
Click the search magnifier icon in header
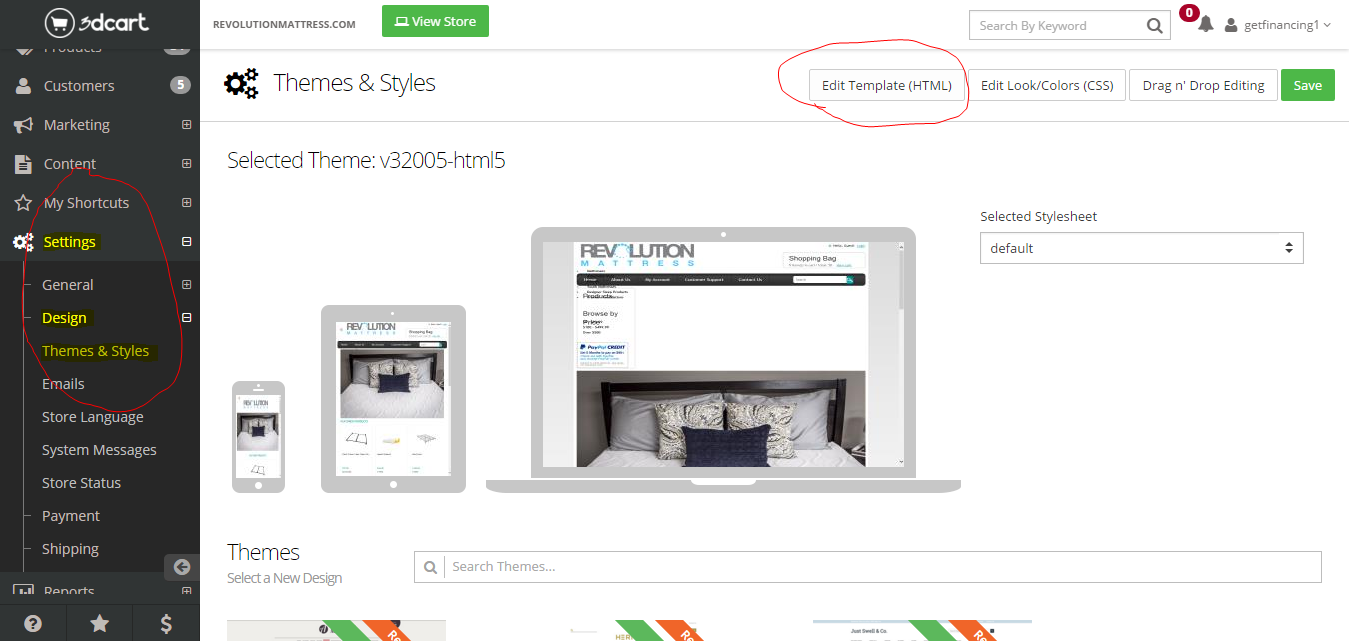(x=1154, y=26)
